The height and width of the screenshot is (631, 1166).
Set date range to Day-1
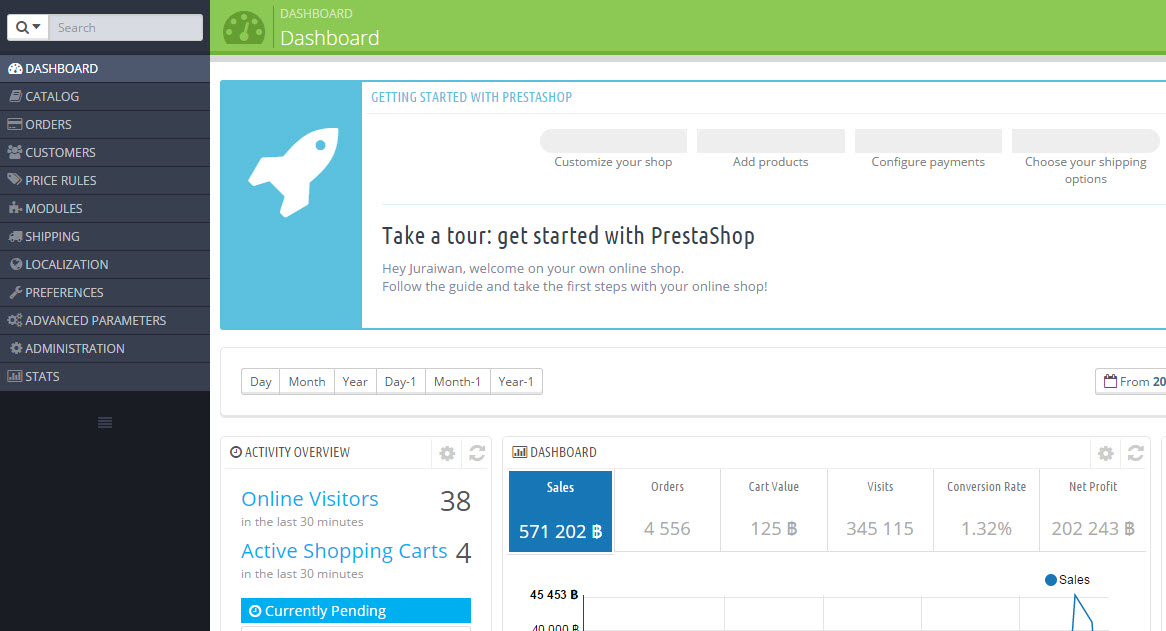(401, 381)
